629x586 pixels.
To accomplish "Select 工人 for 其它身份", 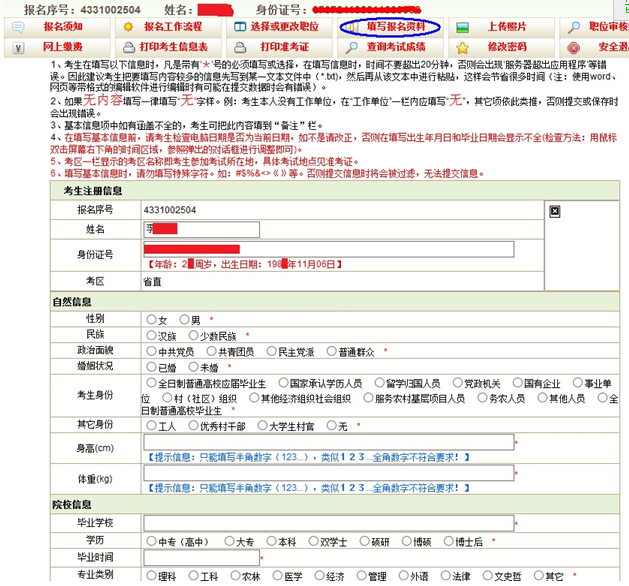I will click(151, 425).
